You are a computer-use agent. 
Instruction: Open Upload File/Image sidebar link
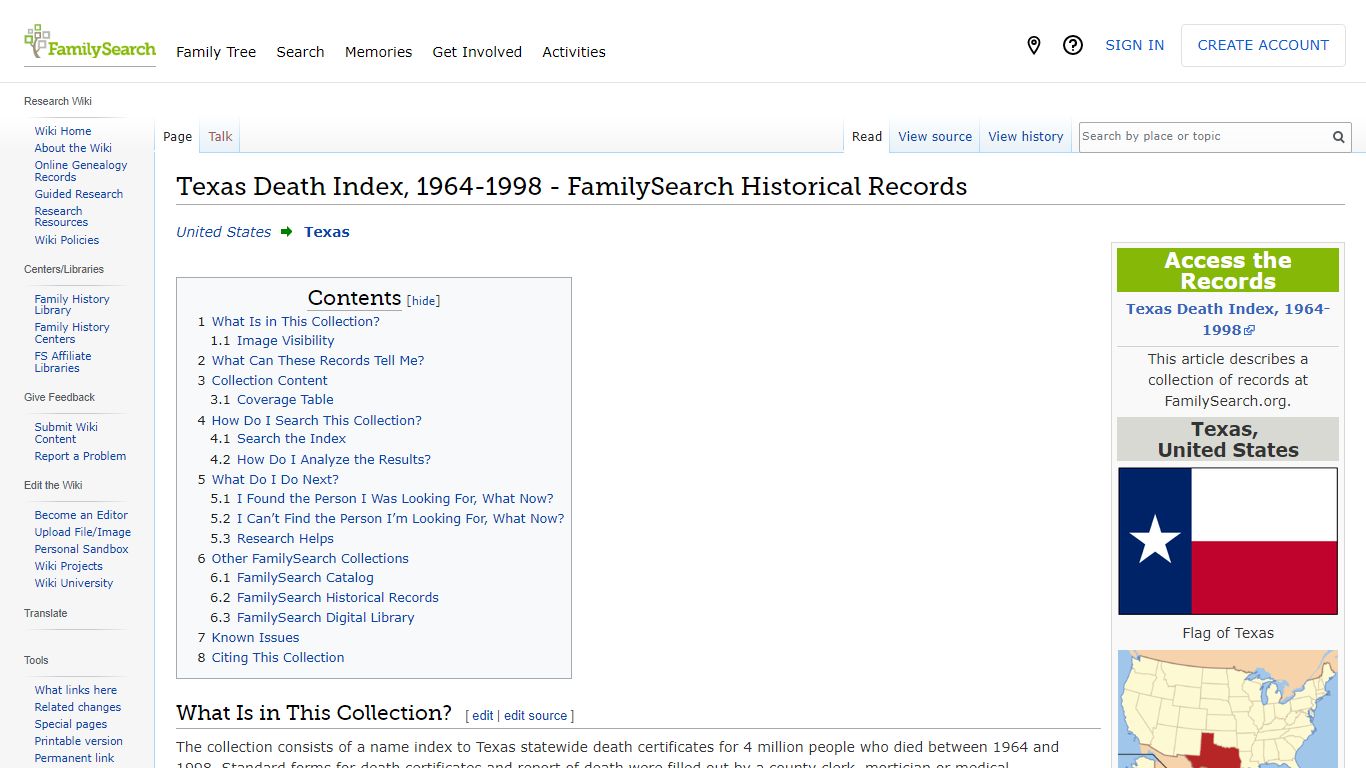[x=83, y=532]
